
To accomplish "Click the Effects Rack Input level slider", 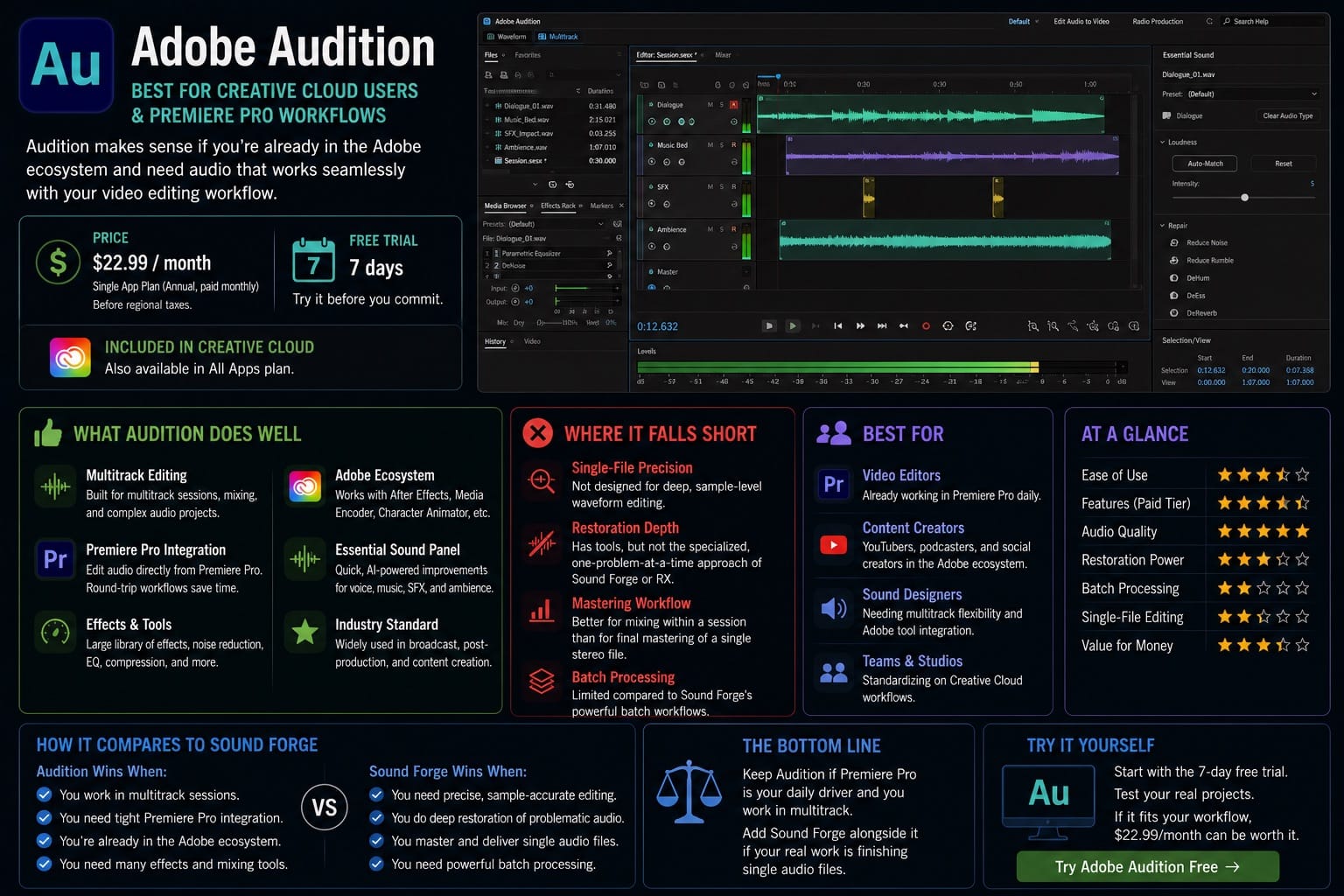I will pos(585,288).
